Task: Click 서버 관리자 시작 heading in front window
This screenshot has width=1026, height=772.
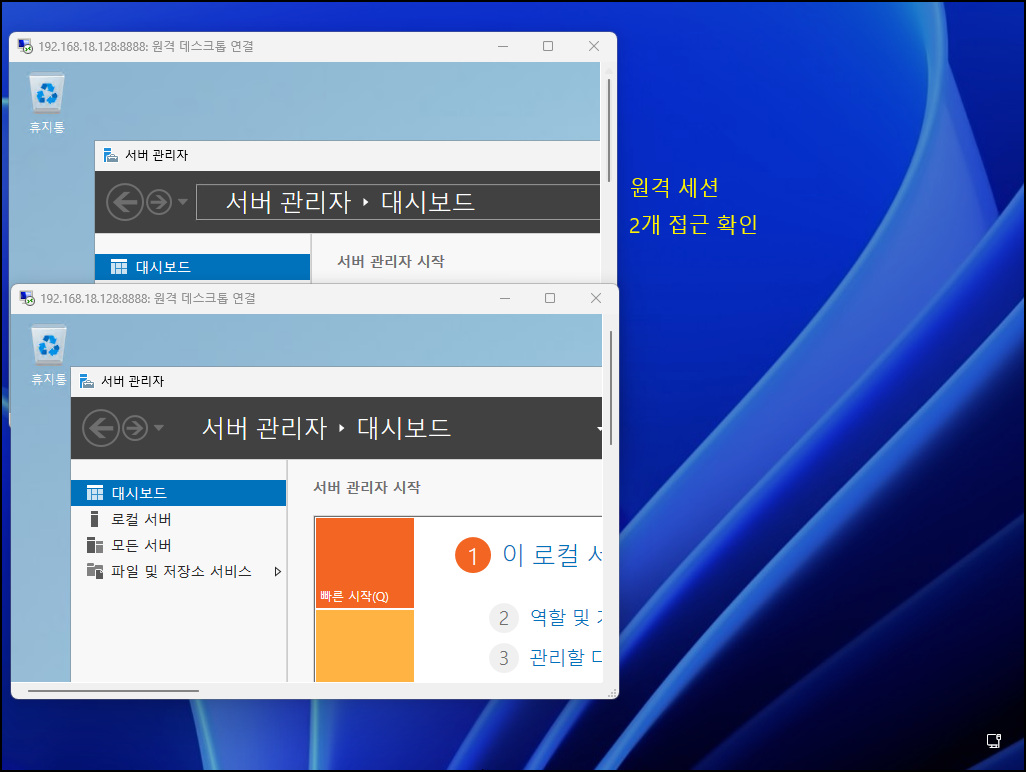Action: coord(366,487)
